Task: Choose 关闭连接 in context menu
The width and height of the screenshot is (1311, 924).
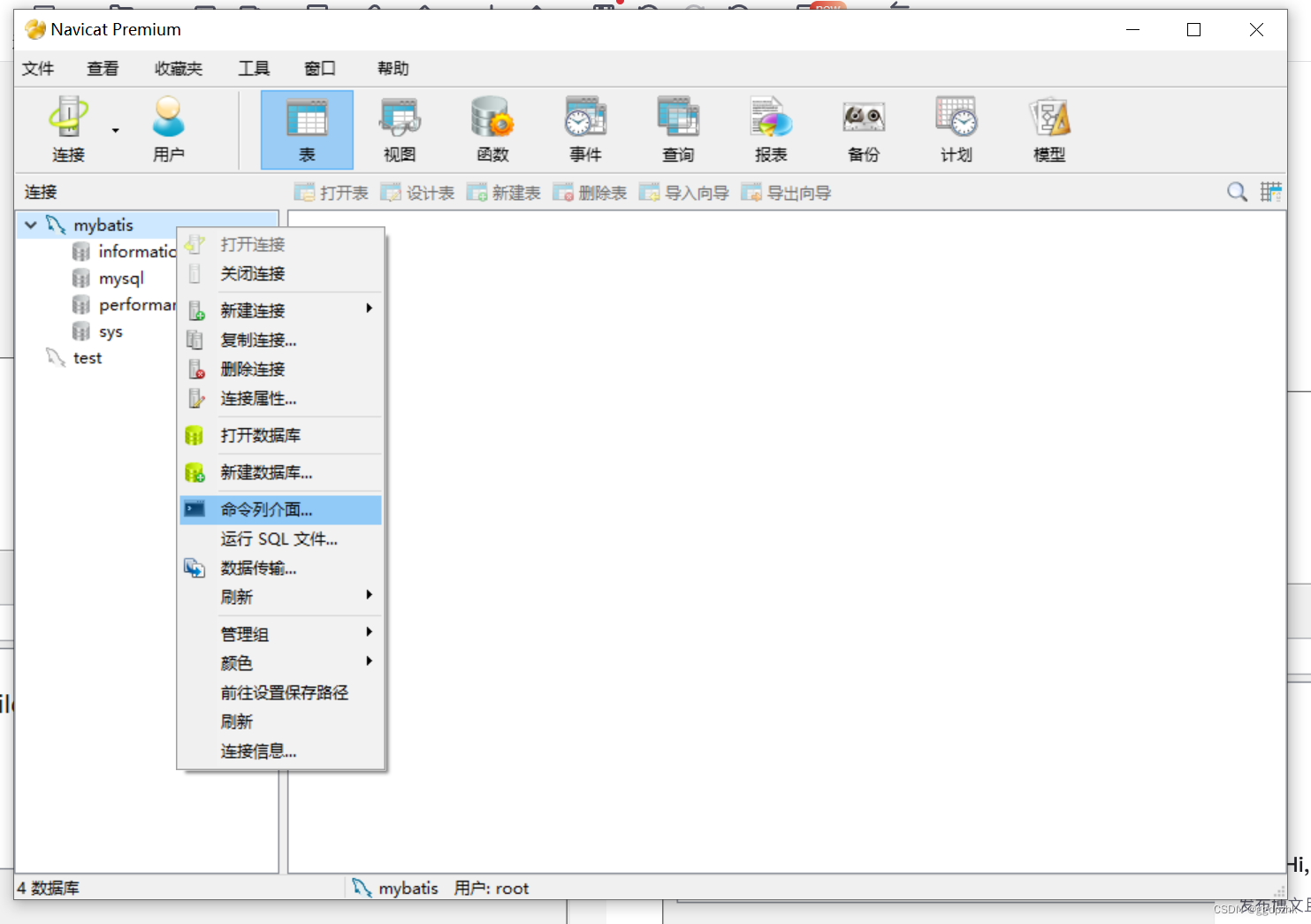Action: pos(281,274)
